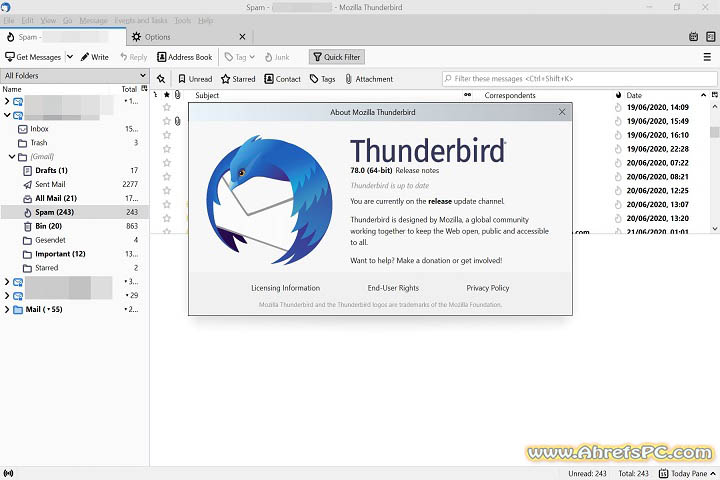Screen dimensions: 720x480
Task: Open the Message menu
Action: click(x=93, y=20)
